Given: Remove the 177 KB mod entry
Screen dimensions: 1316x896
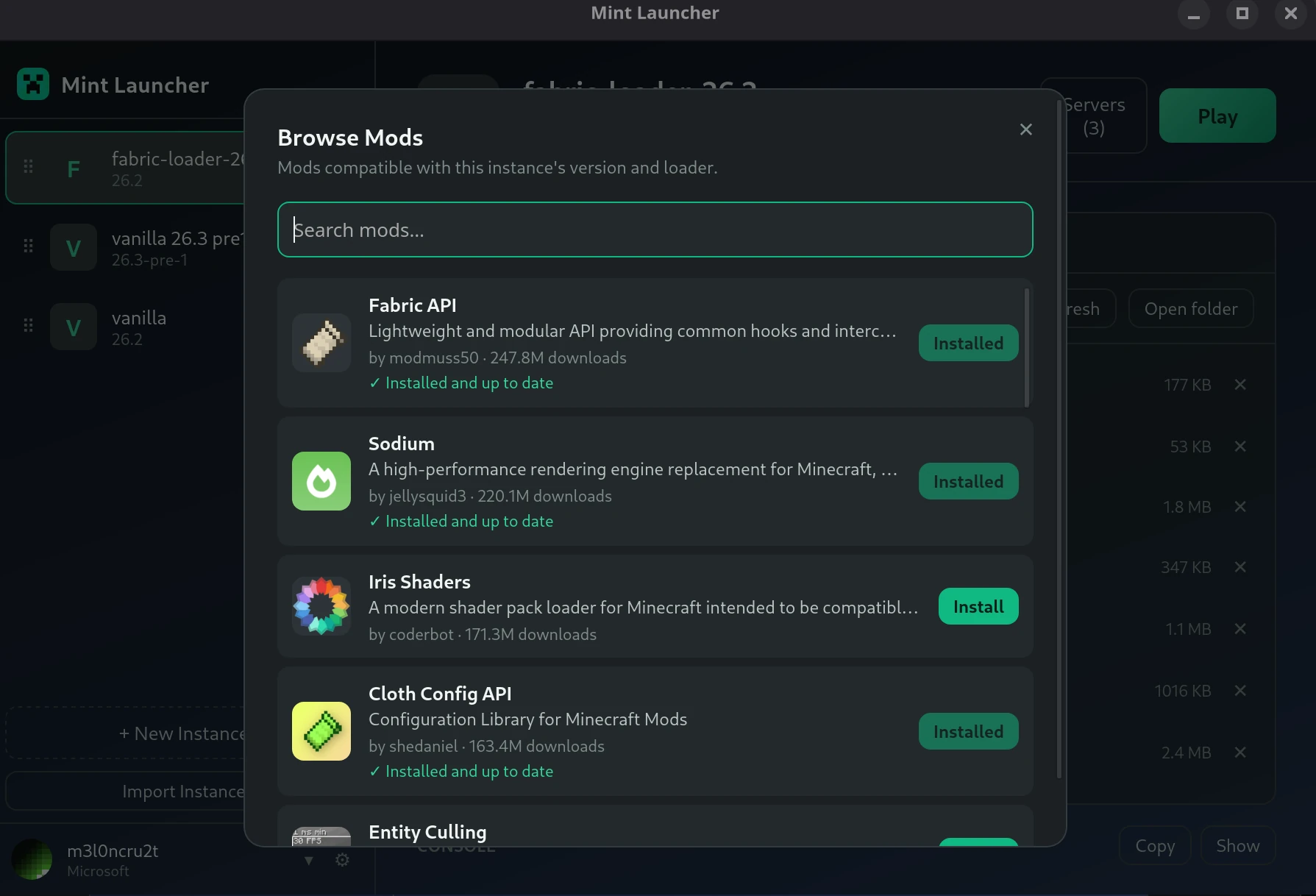Looking at the screenshot, I should tap(1240, 385).
